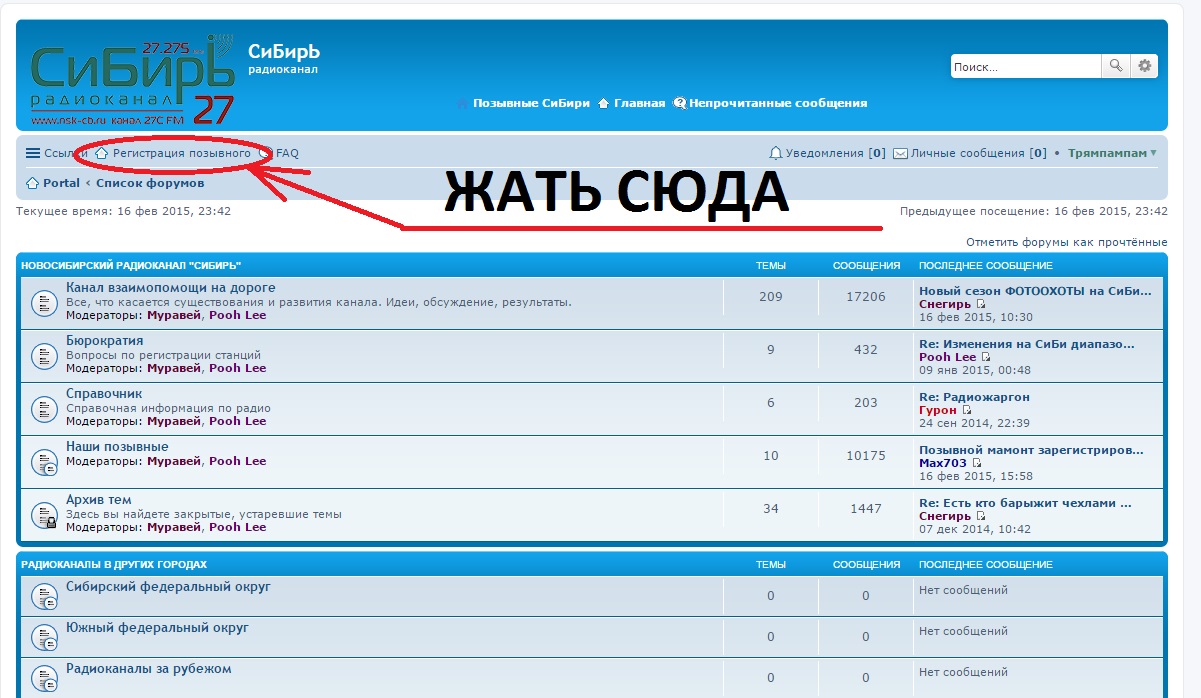The image size is (1201, 698).
Task: Go to Непрочитанные сообщения
Action: 777,103
